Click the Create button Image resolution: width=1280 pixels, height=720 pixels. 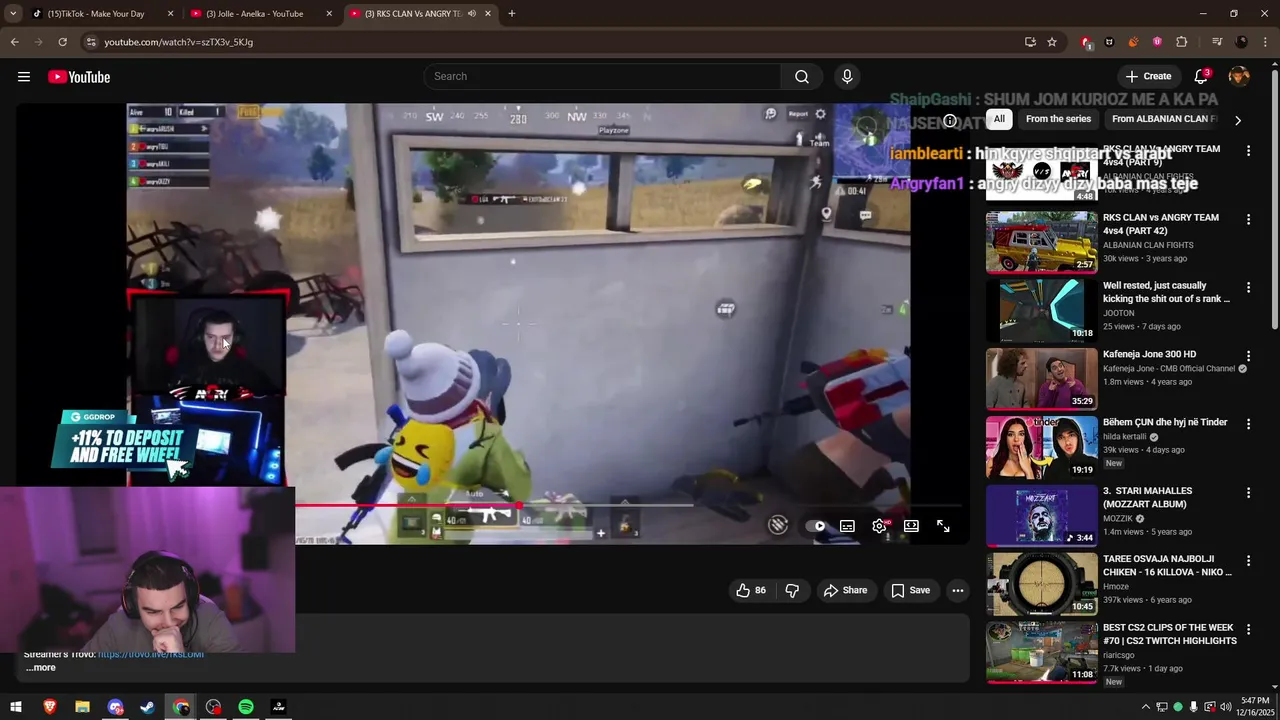1148,77
